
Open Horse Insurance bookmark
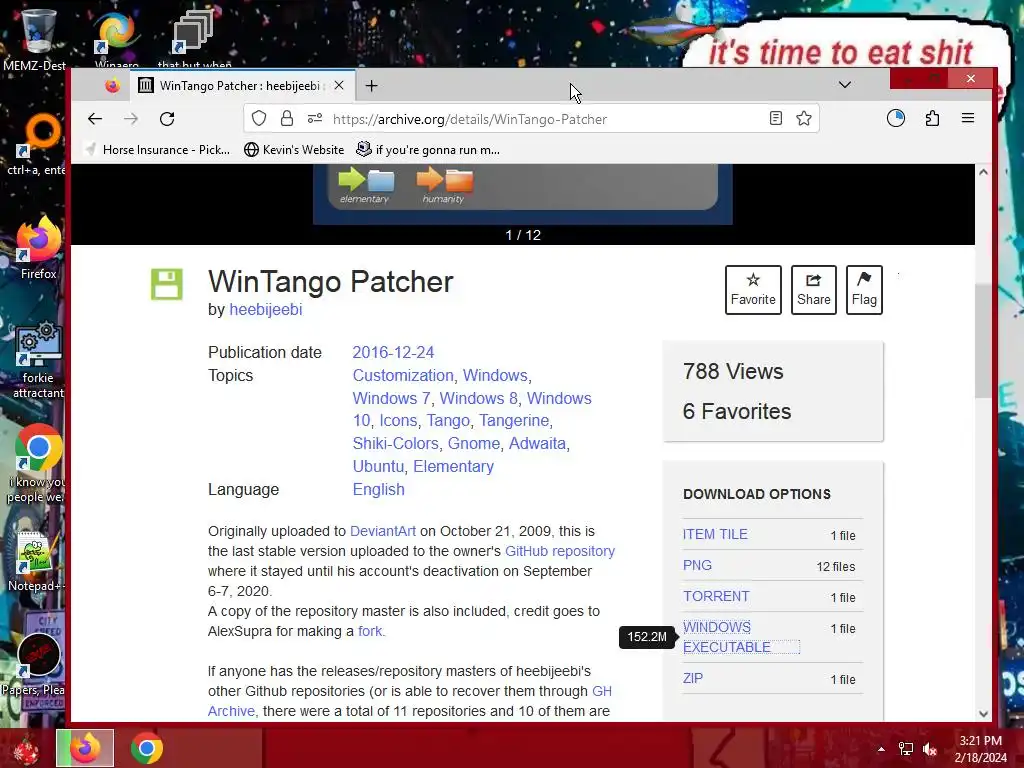158,150
